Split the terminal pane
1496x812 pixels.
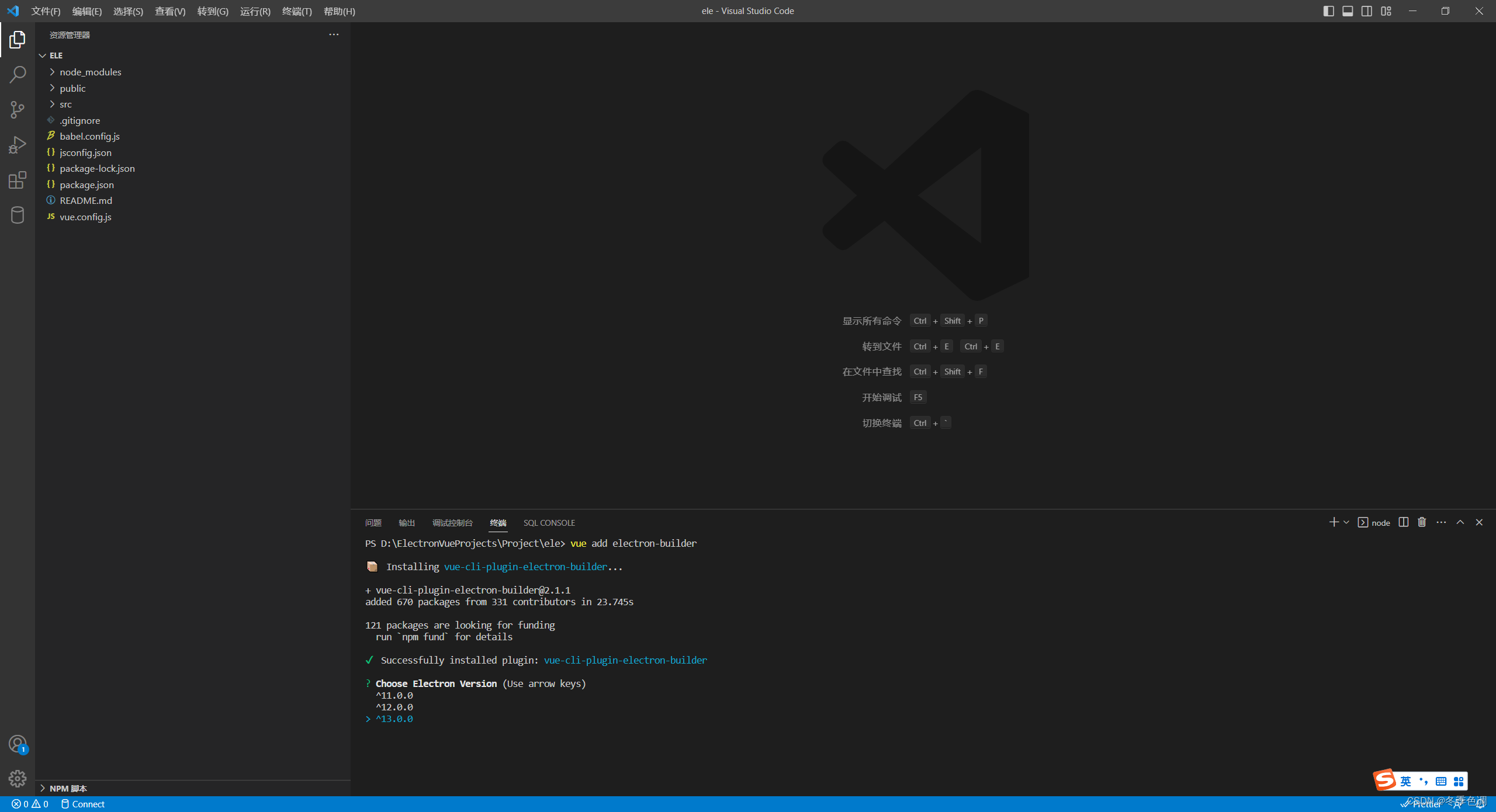tap(1403, 522)
